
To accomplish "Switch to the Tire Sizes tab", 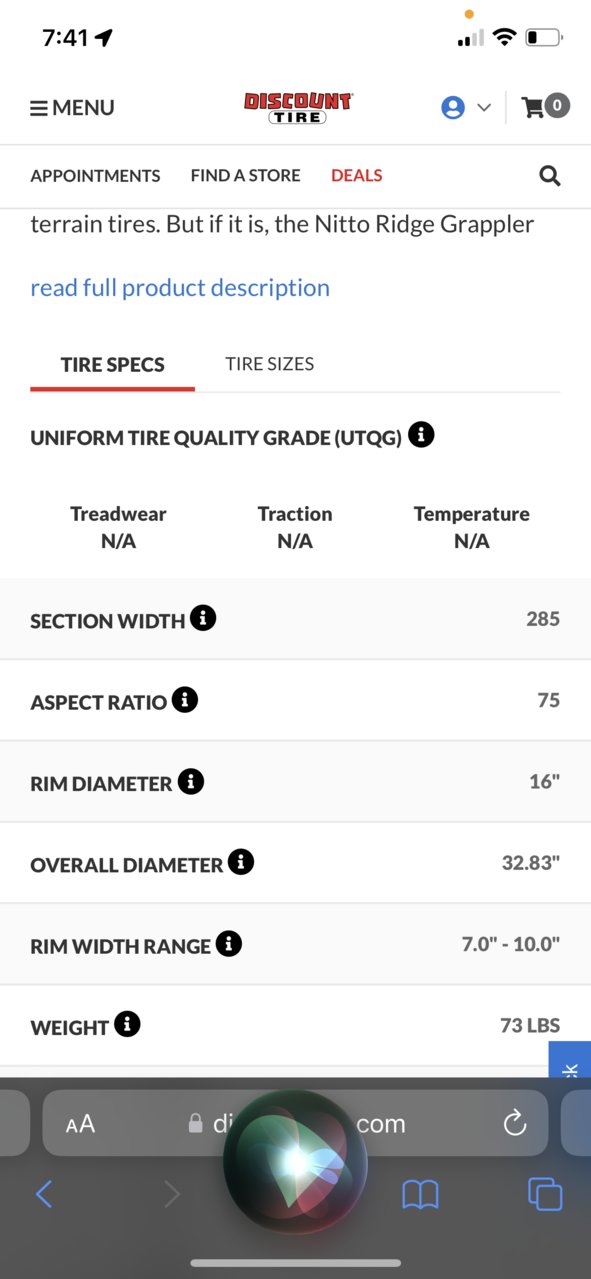I will click(269, 364).
